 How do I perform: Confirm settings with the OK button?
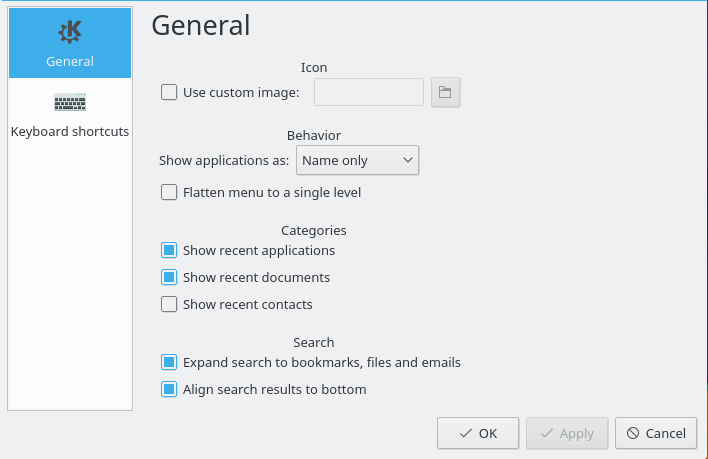click(x=477, y=433)
